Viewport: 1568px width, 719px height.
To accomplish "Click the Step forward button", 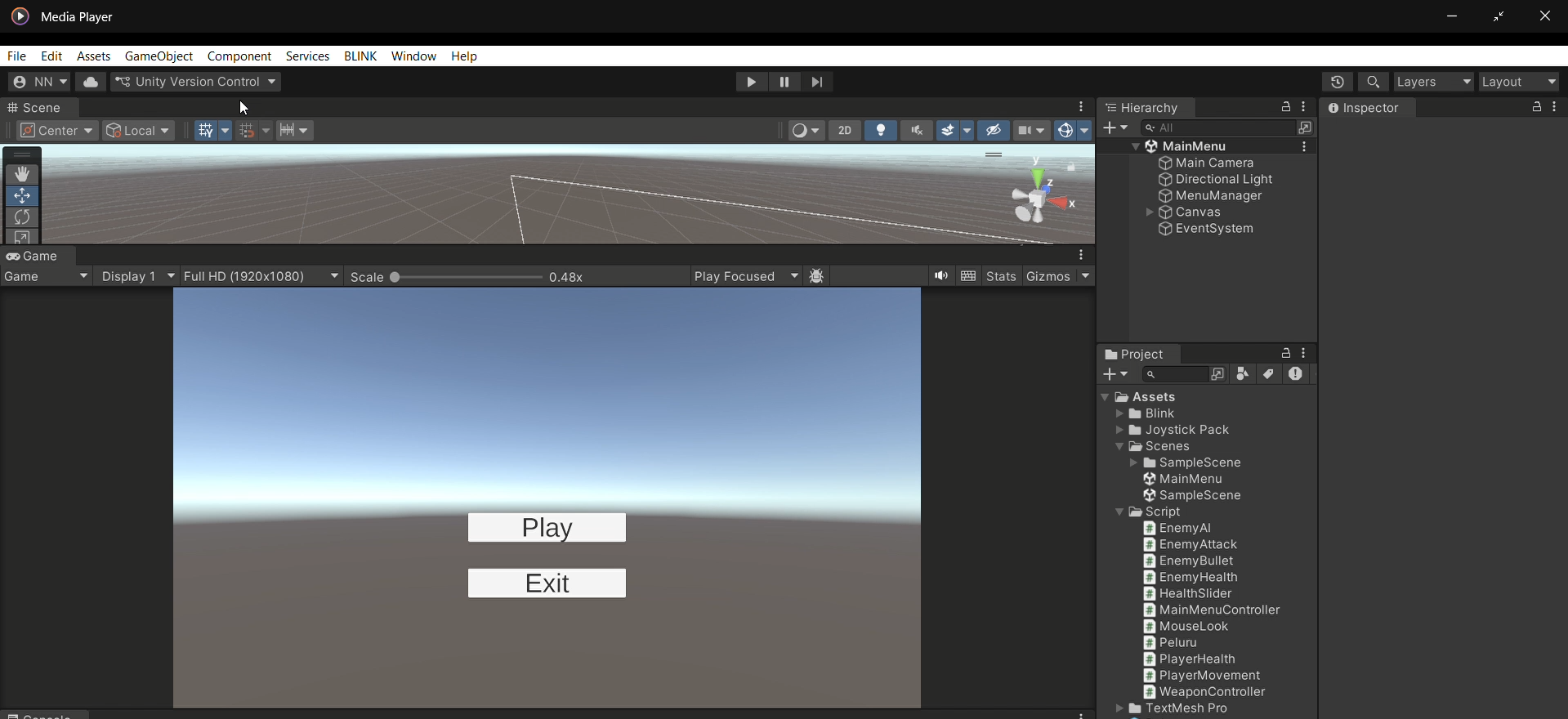I will (817, 82).
